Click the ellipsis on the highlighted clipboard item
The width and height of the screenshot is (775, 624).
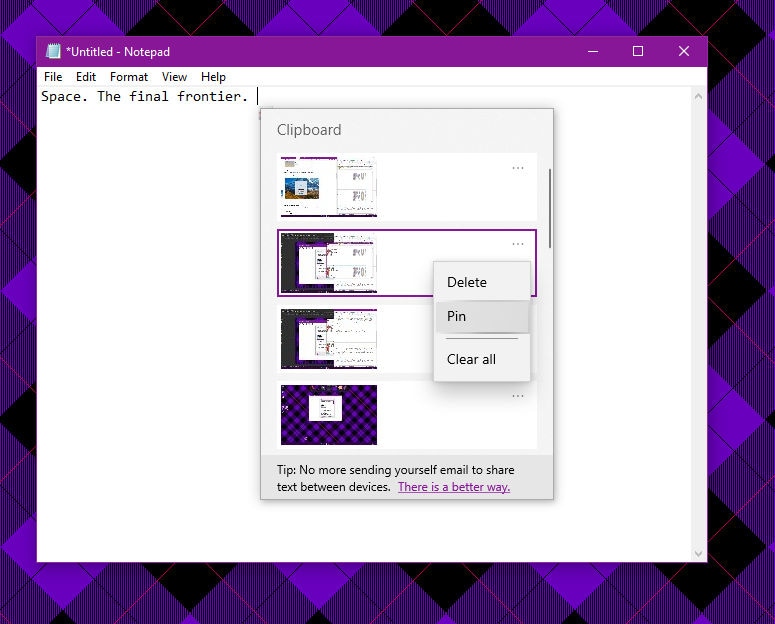pos(518,244)
